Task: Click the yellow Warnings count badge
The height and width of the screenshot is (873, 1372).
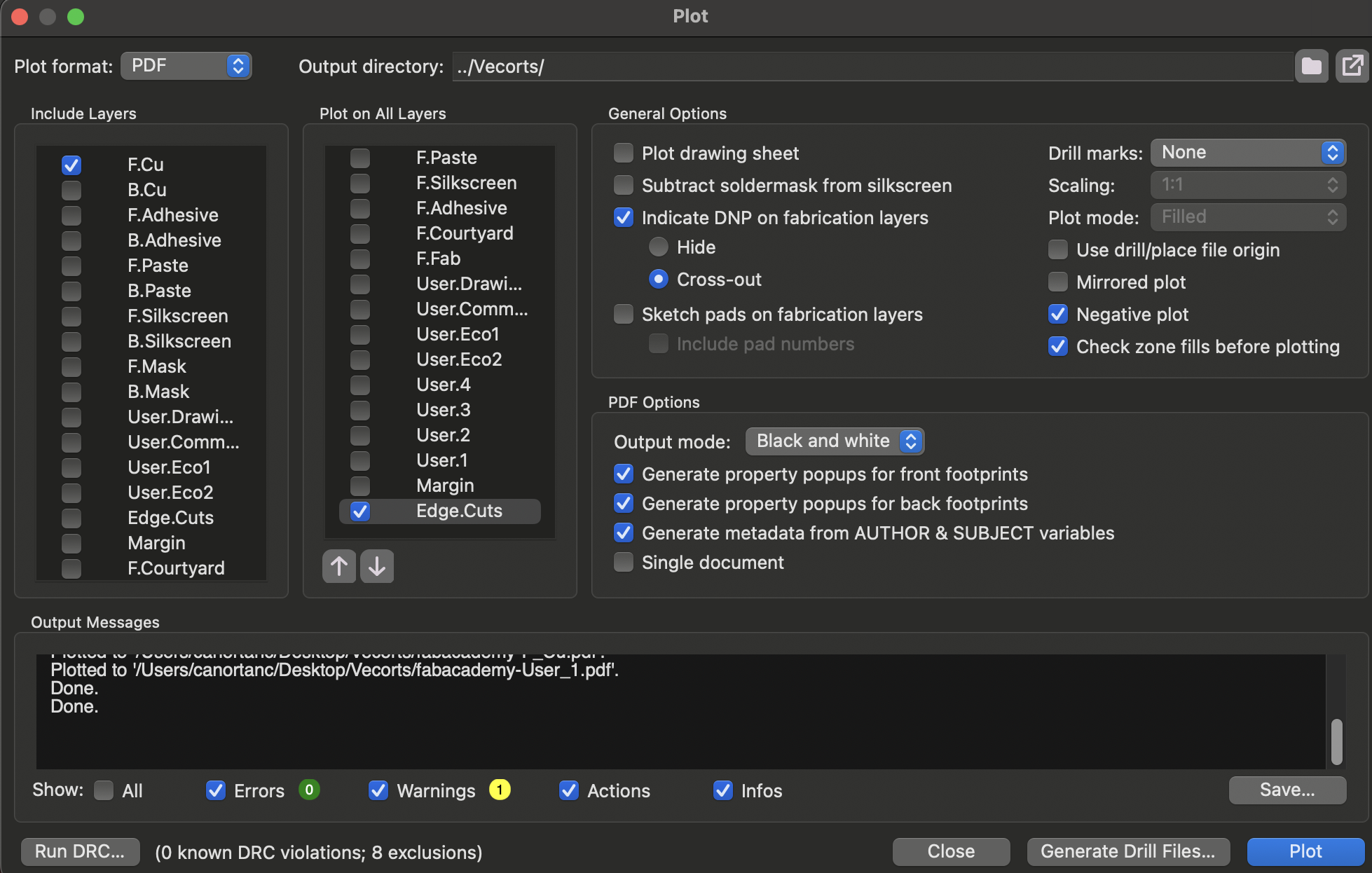Action: pyautogui.click(x=499, y=790)
